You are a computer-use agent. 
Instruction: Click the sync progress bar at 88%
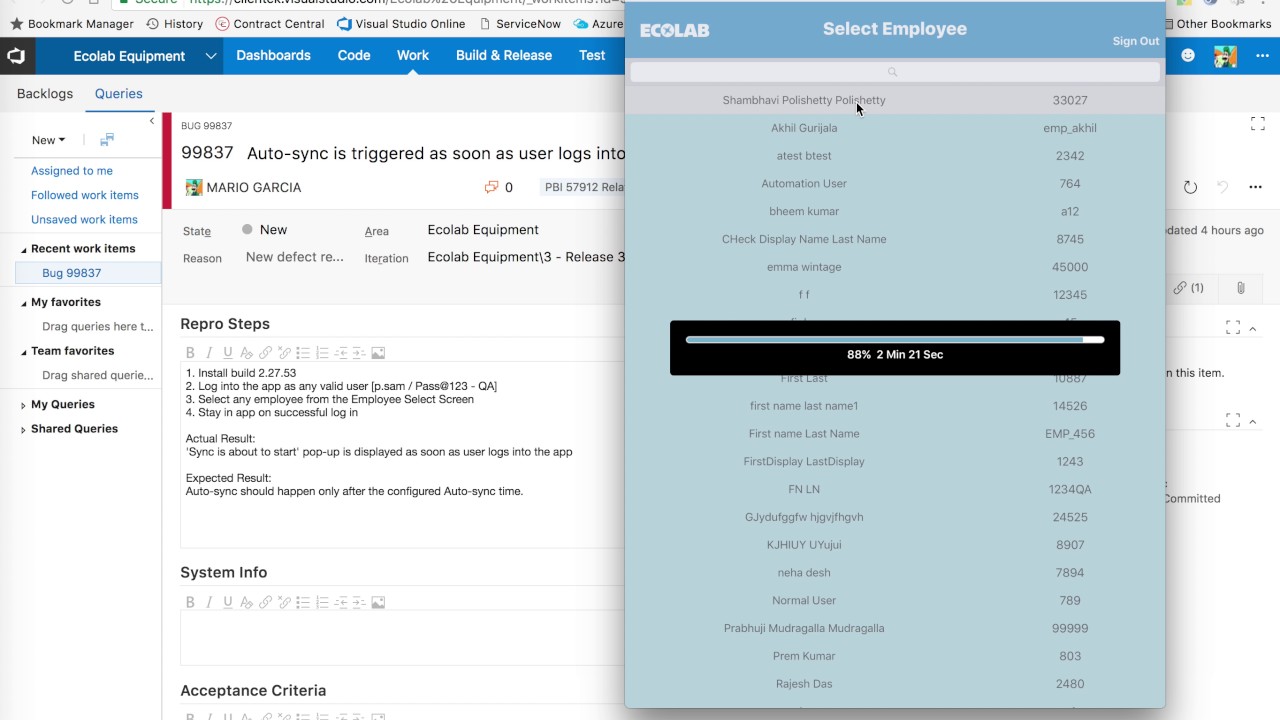[x=895, y=340]
